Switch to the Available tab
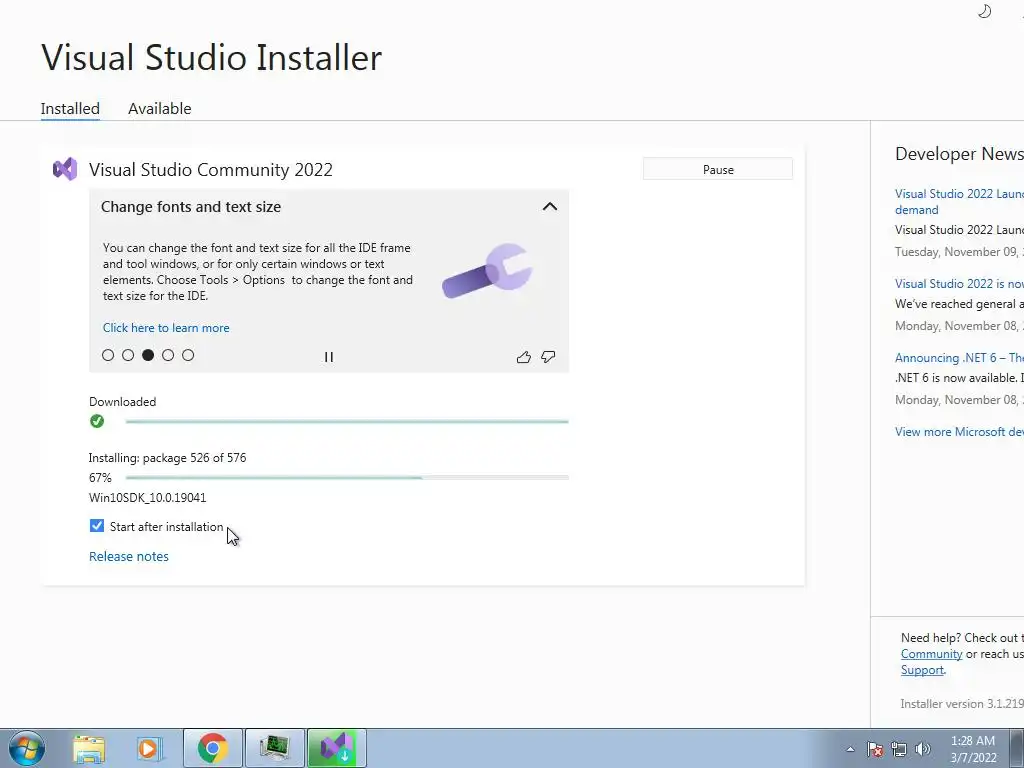The width and height of the screenshot is (1024, 768). [159, 108]
